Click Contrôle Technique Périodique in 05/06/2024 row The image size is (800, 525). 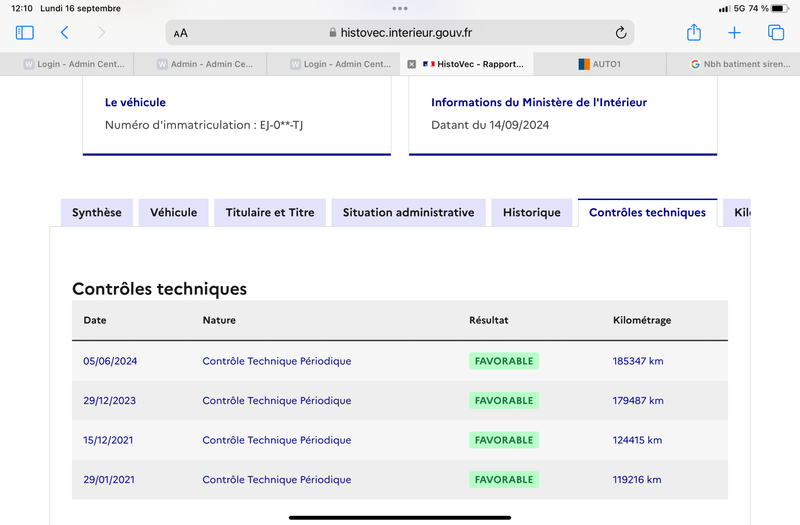(277, 361)
